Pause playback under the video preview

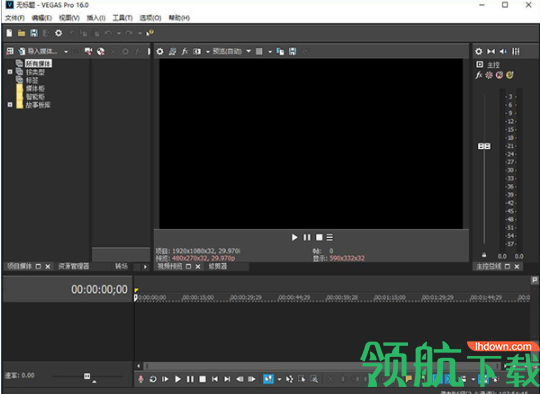click(307, 237)
